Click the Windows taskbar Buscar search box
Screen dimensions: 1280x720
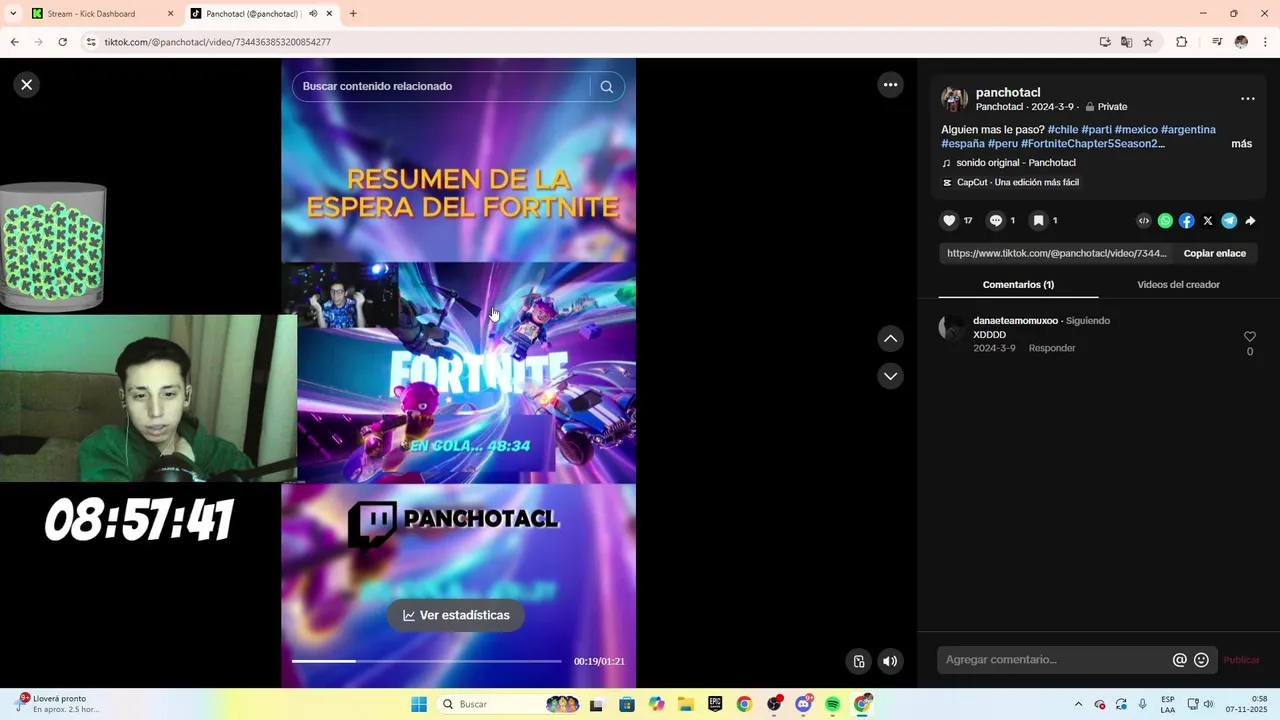508,704
